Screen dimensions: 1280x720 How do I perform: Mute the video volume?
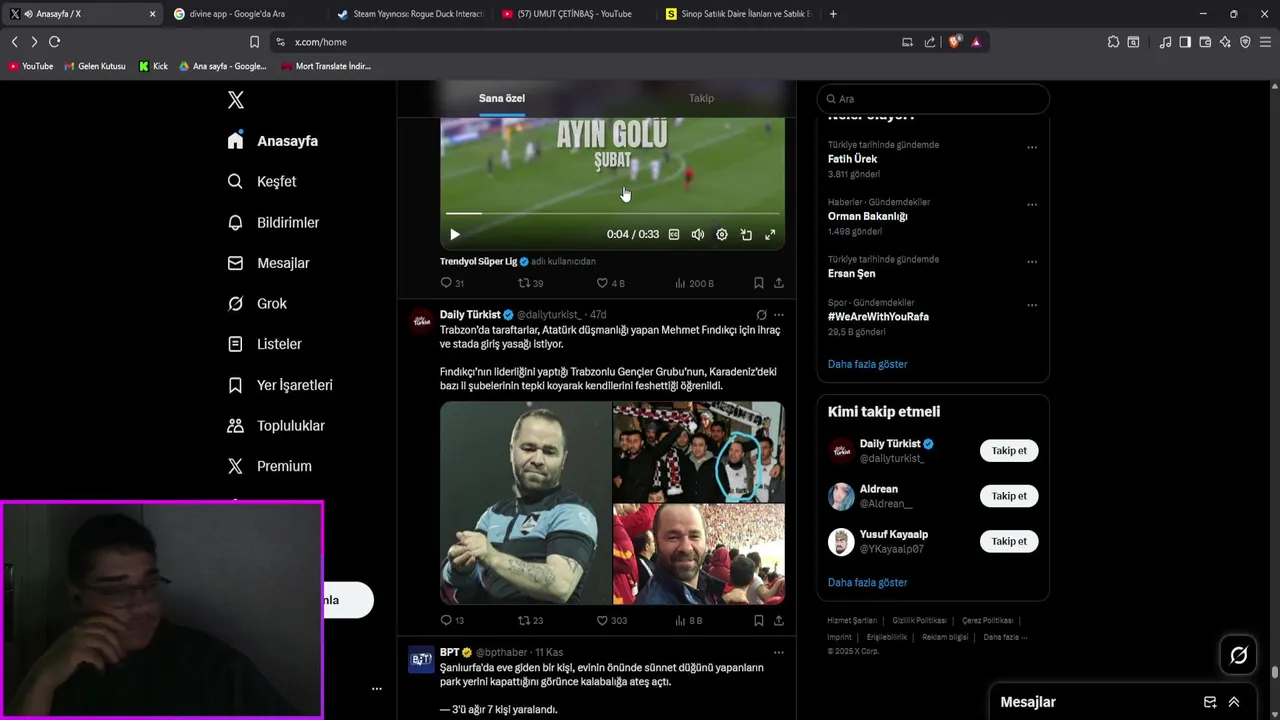[698, 234]
